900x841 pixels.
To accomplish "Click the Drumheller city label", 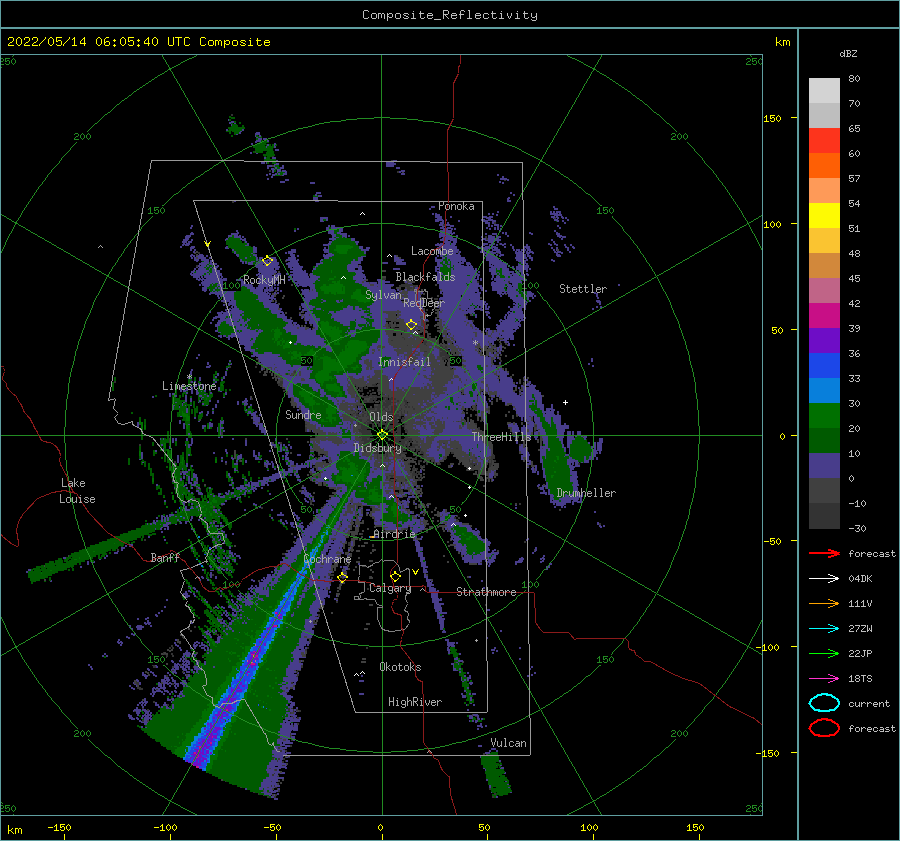I will pos(586,493).
